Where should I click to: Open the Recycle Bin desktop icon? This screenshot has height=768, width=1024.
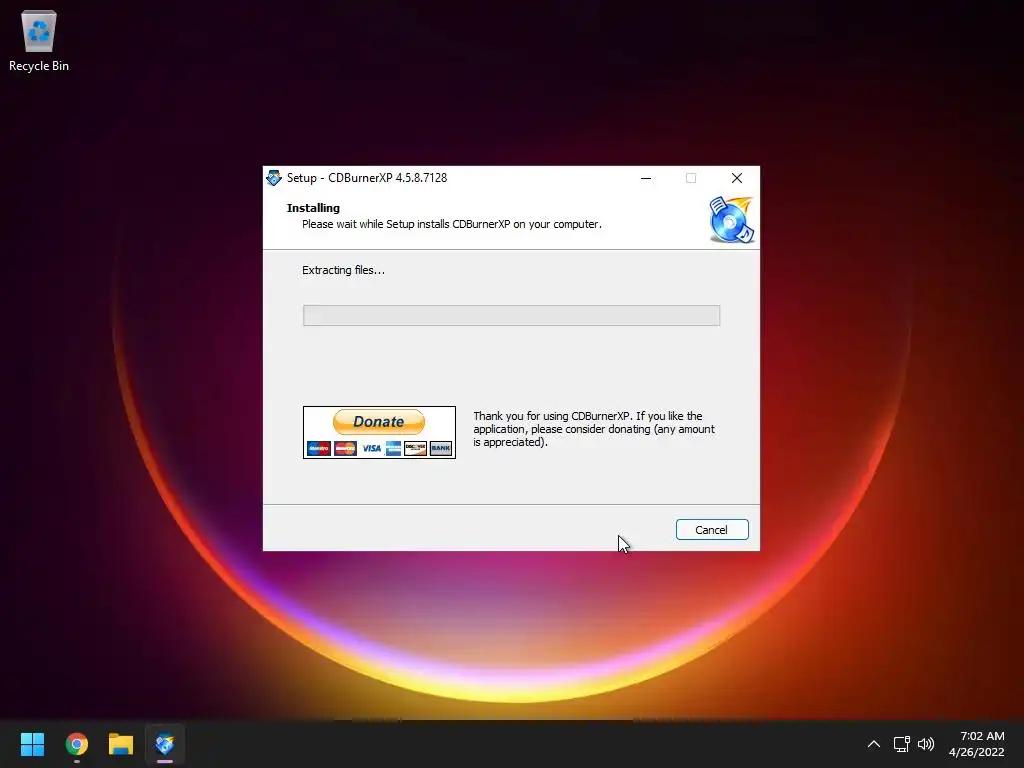pos(39,40)
